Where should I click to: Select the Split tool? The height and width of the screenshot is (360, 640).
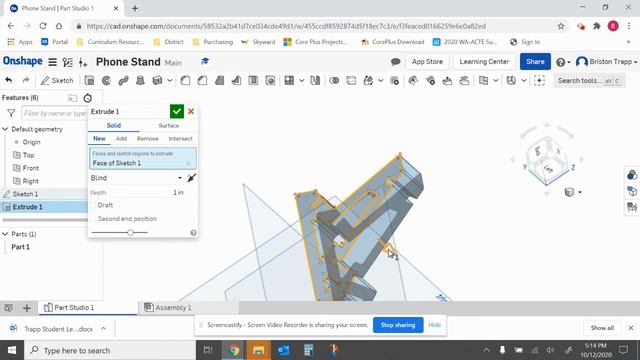[x=351, y=80]
